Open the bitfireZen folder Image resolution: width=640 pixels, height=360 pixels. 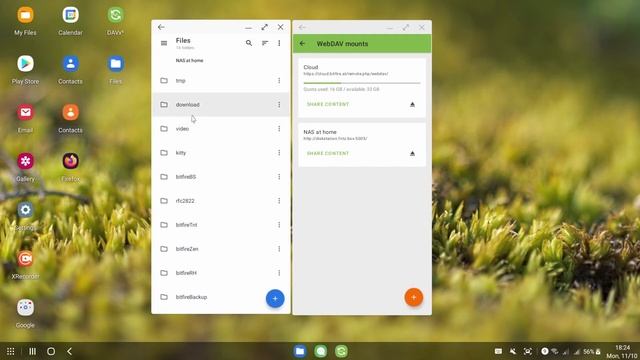click(221, 249)
